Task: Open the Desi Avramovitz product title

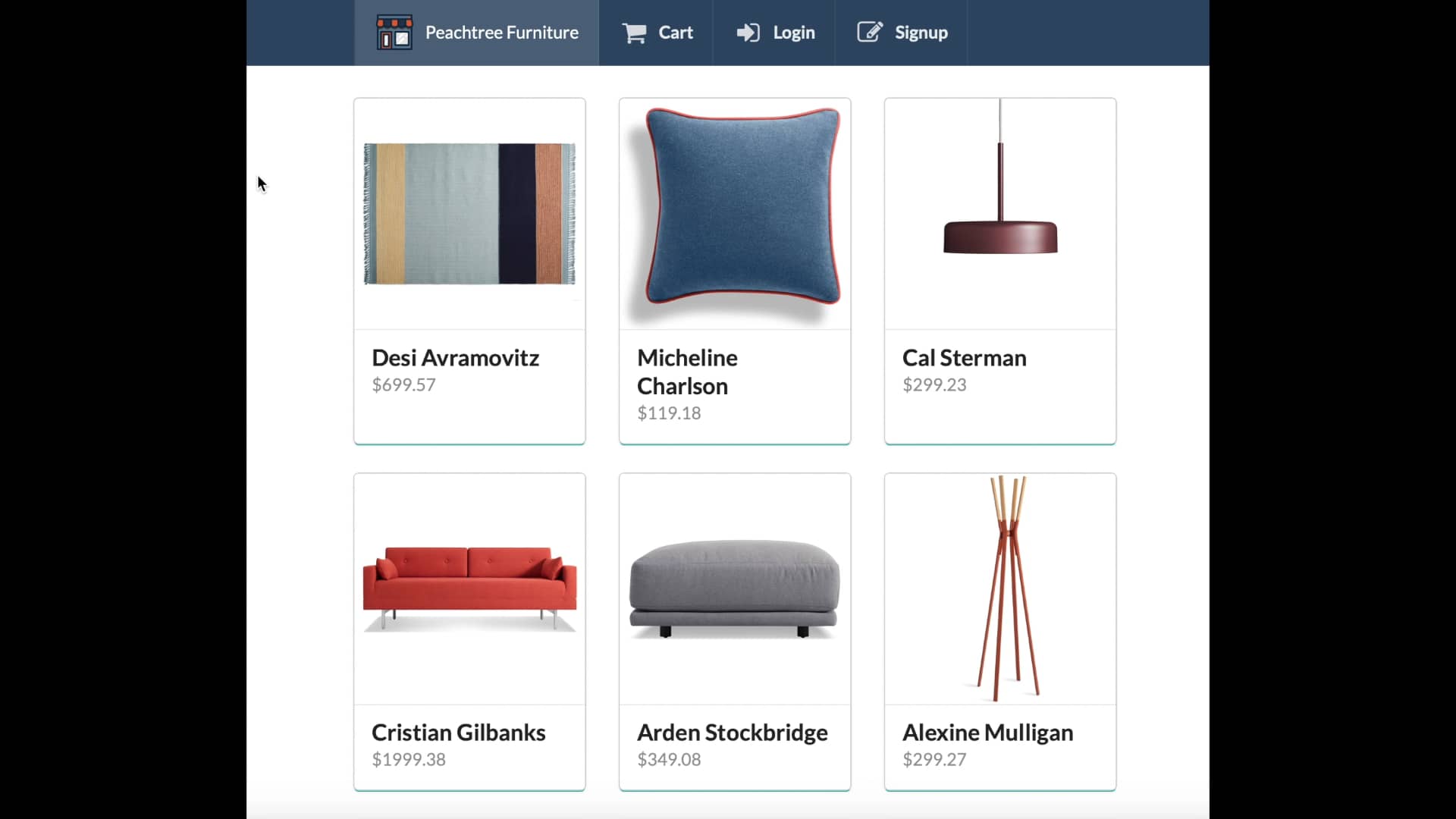Action: click(x=455, y=358)
